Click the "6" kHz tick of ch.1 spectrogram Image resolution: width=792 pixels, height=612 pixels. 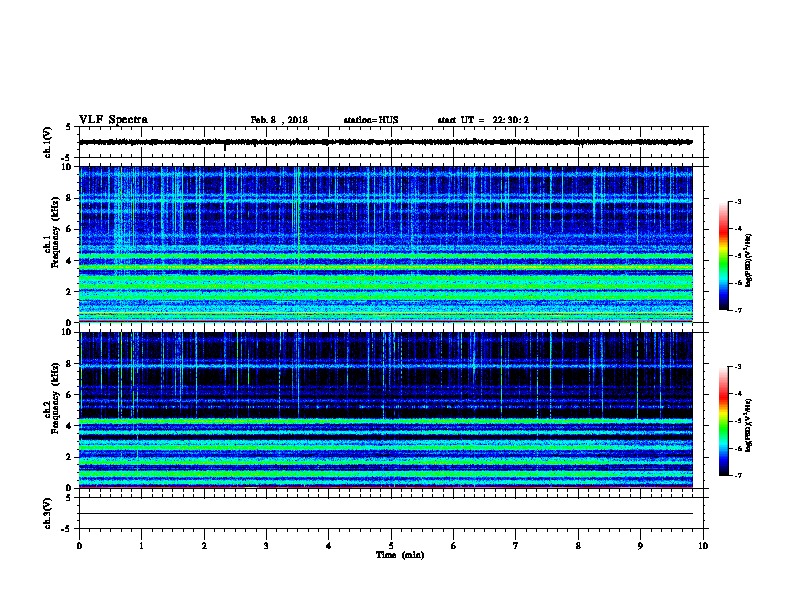(69, 229)
